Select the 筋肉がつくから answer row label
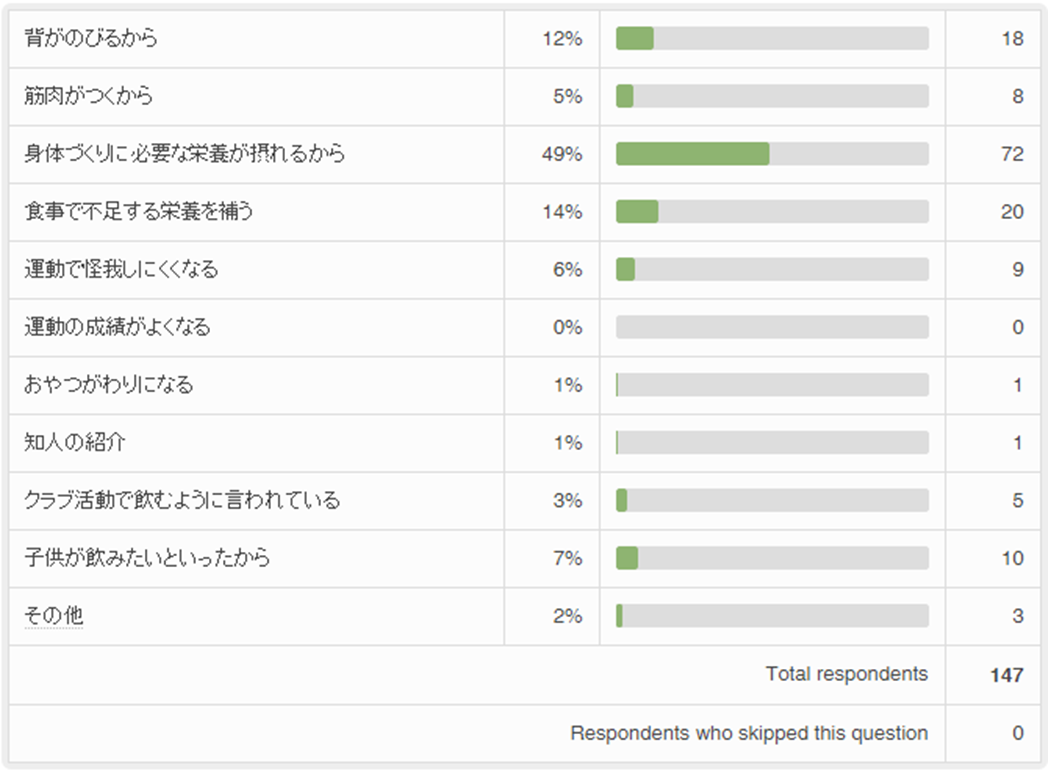Viewport: 1048px width, 771px height. (88, 97)
